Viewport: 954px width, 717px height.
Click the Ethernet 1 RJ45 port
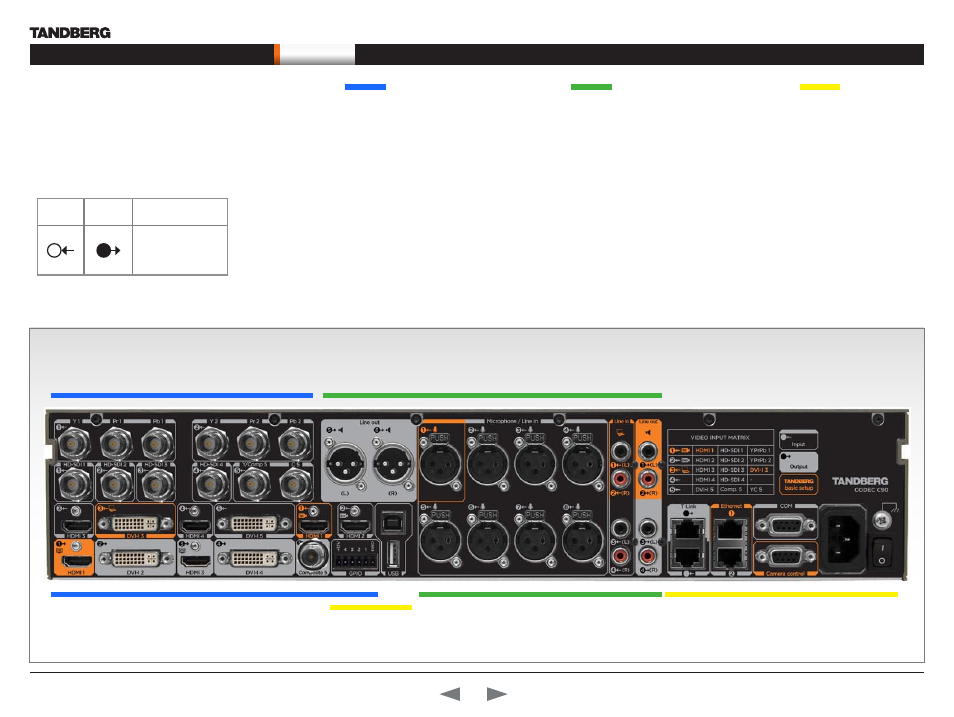pos(731,530)
